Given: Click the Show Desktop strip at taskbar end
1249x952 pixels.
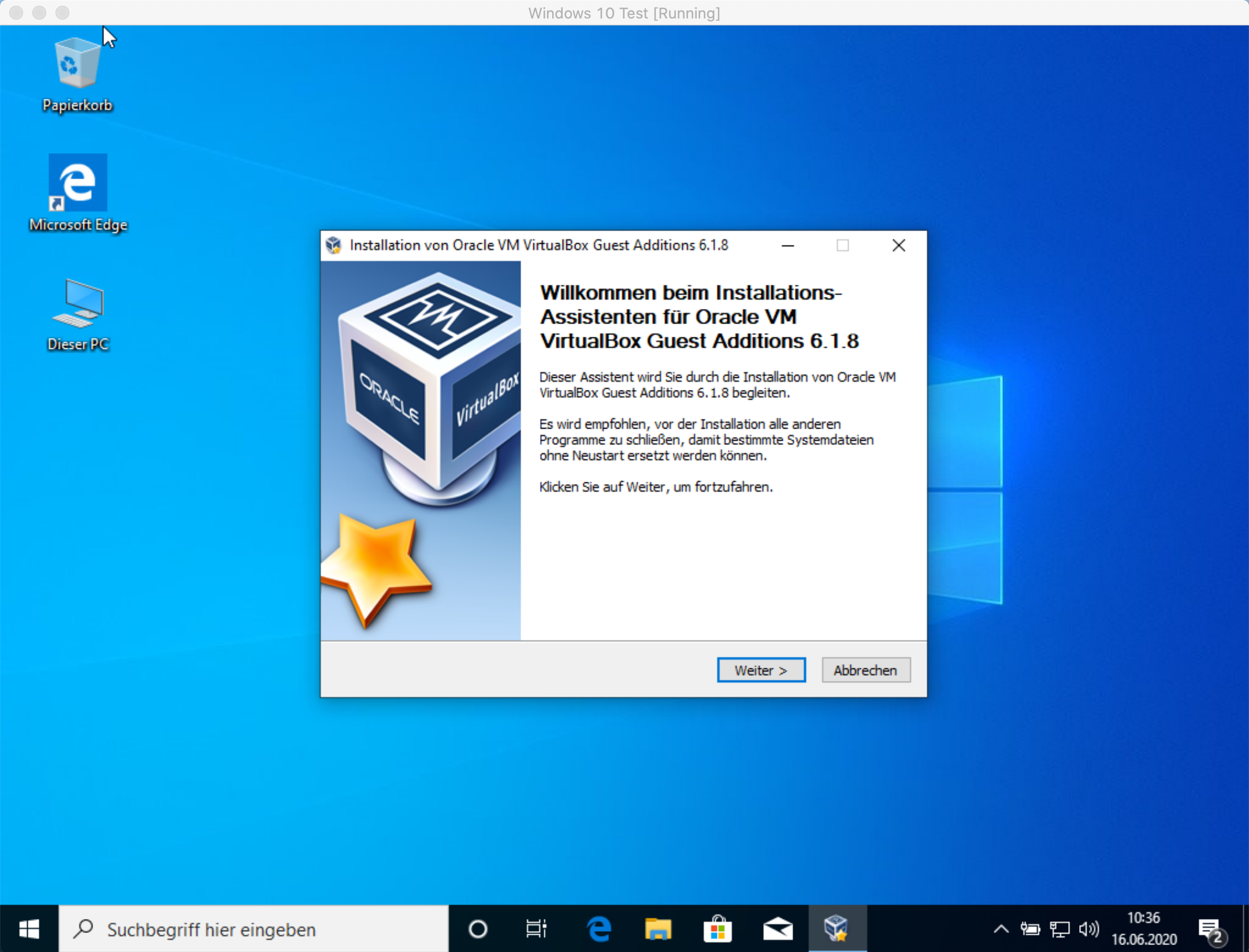Looking at the screenshot, I should [1246, 929].
